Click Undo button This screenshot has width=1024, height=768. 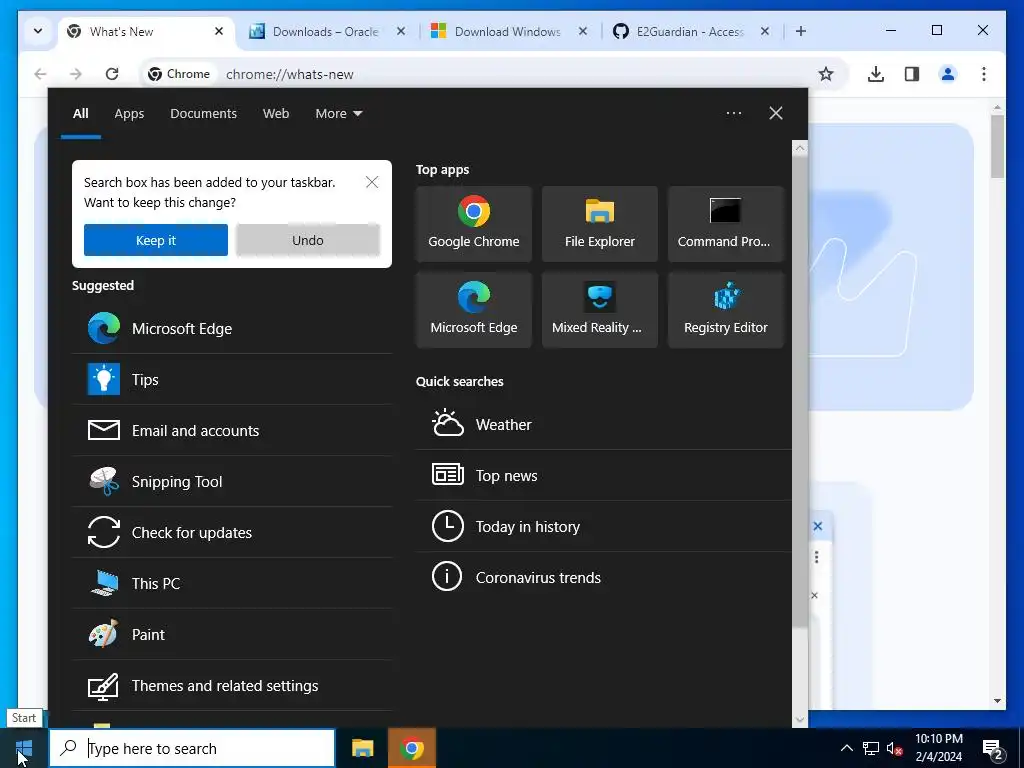[308, 240]
